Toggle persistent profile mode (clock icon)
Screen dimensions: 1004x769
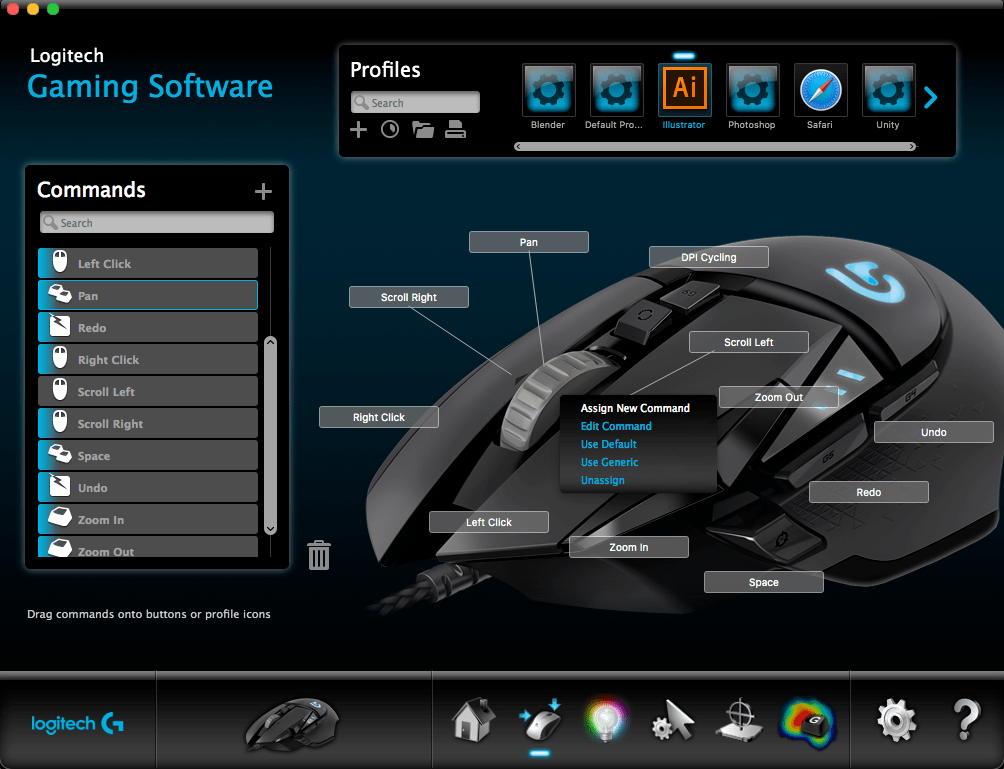point(390,129)
